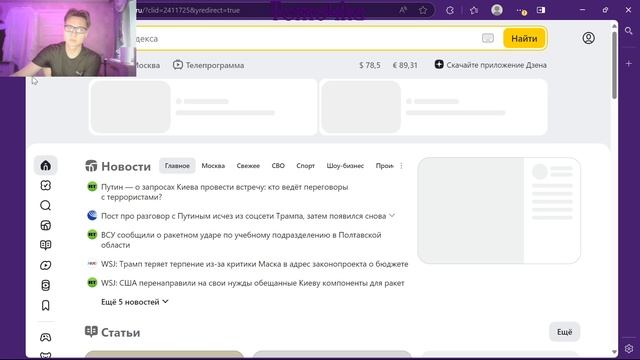
Task: Click the euro rate € 89,31
Action: click(405, 65)
